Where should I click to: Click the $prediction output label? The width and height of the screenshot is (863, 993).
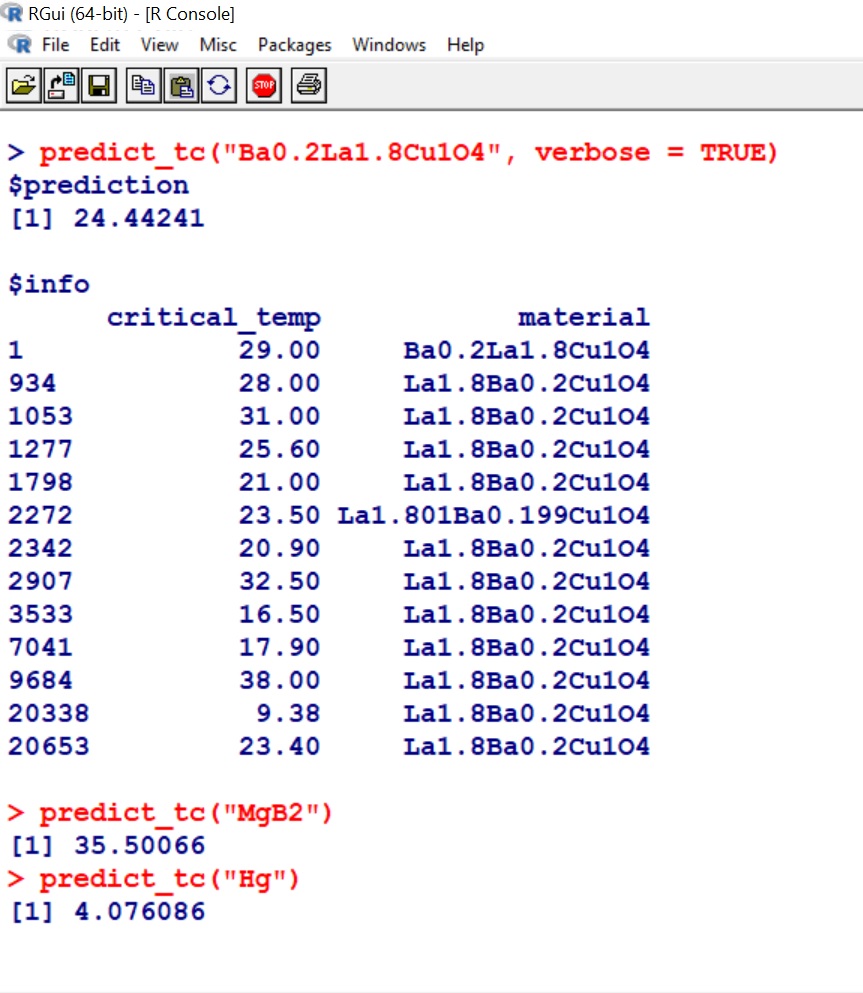tap(99, 186)
